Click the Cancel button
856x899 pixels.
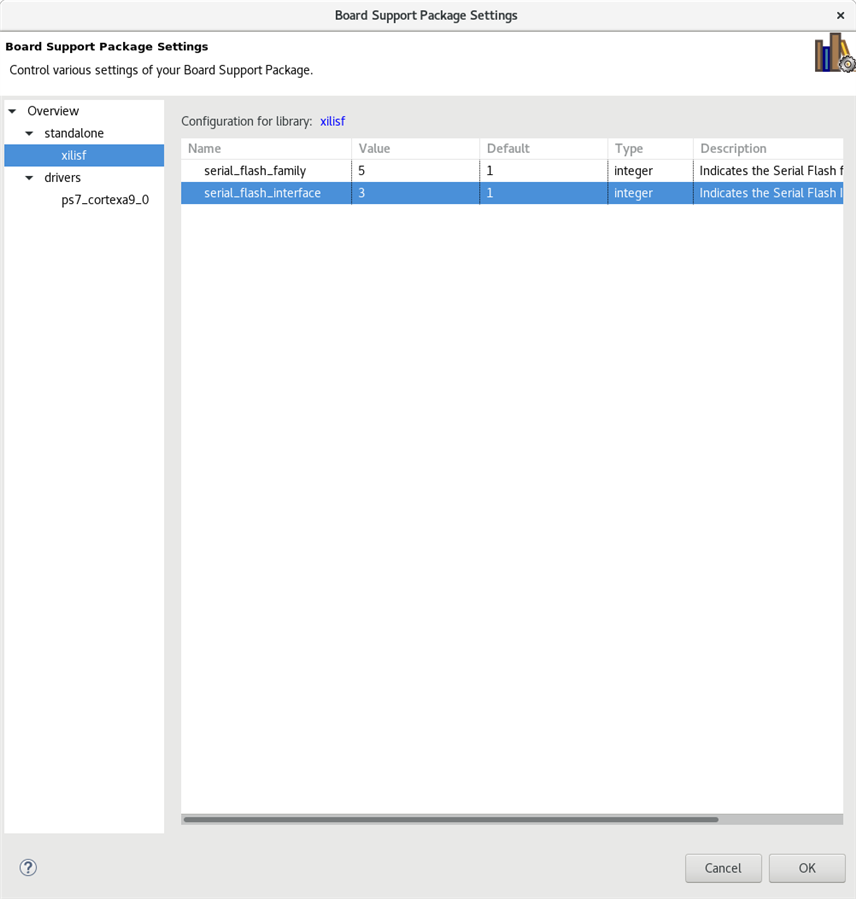[x=723, y=868]
